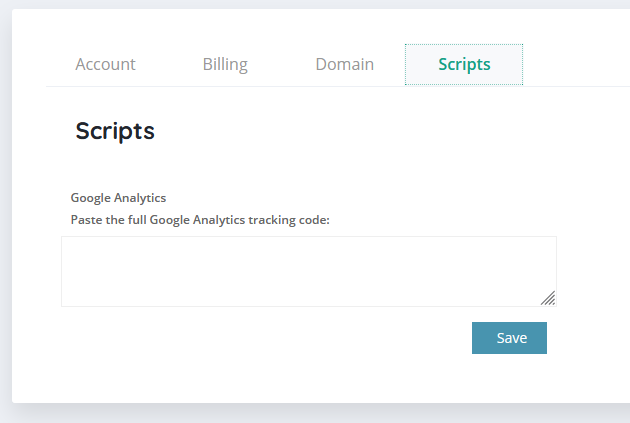This screenshot has height=423, width=630.
Task: Click the Google Analytics label
Action: point(118,198)
